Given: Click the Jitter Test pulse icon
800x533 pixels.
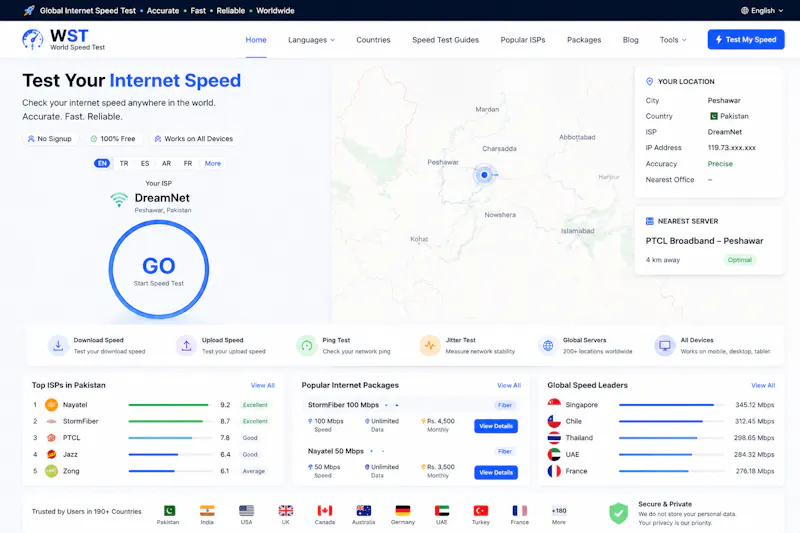Looking at the screenshot, I should pos(430,345).
